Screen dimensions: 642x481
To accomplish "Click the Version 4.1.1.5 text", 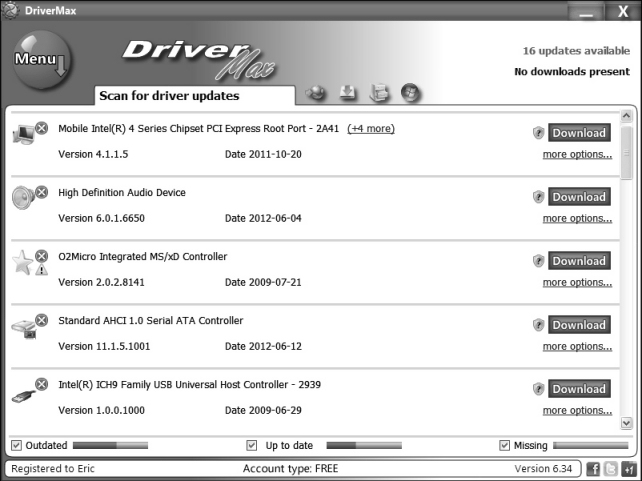I will 93,154.
